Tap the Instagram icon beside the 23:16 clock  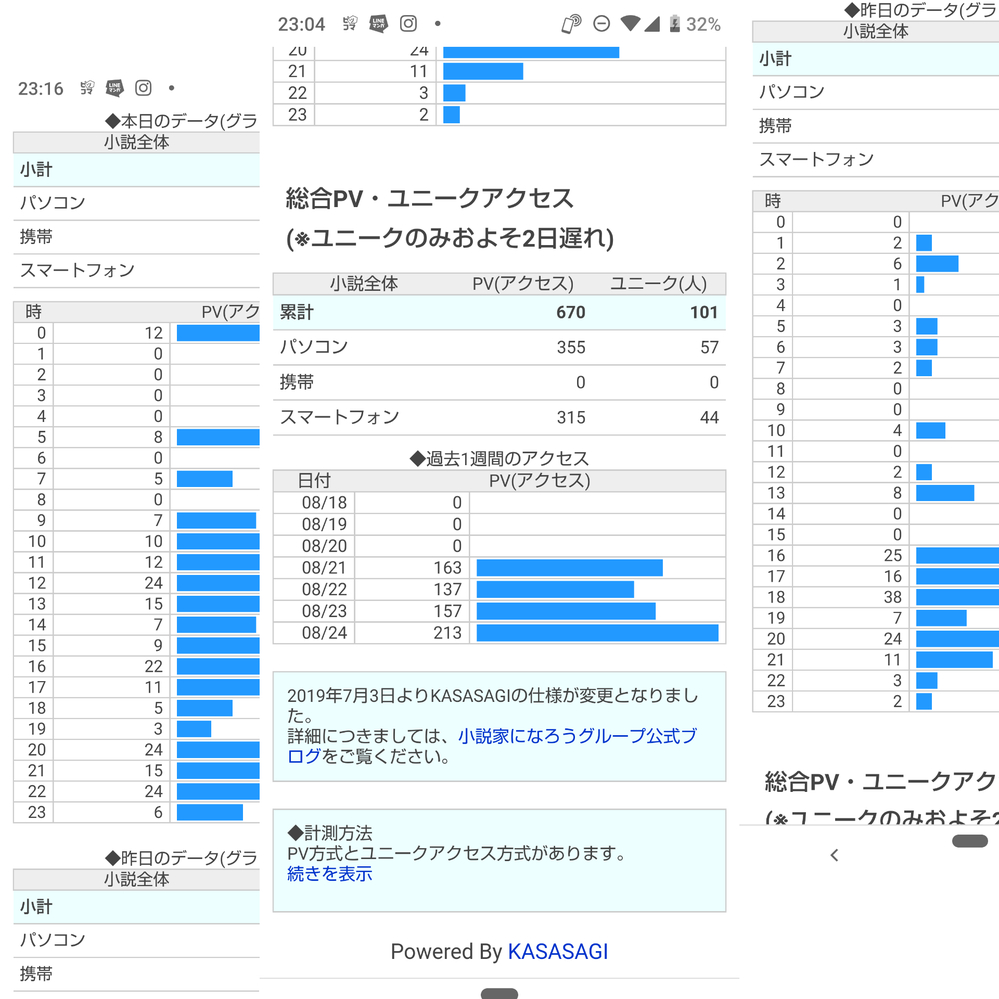(x=144, y=89)
